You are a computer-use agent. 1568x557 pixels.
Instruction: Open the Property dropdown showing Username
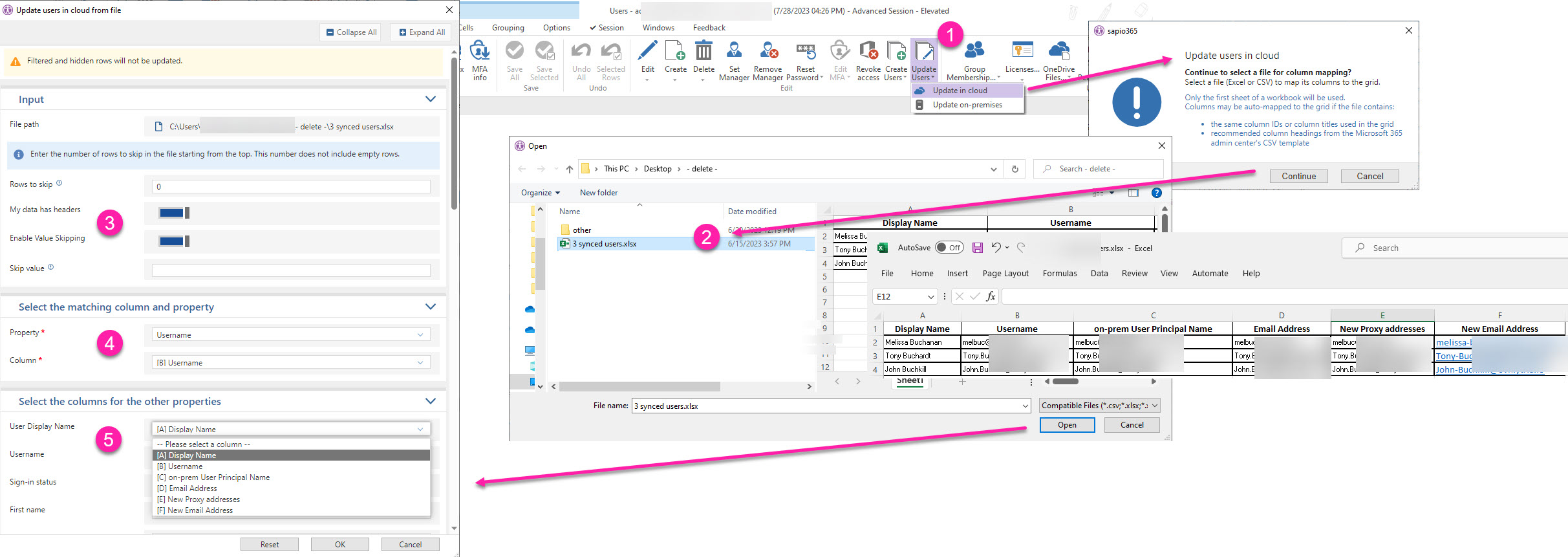tap(290, 335)
